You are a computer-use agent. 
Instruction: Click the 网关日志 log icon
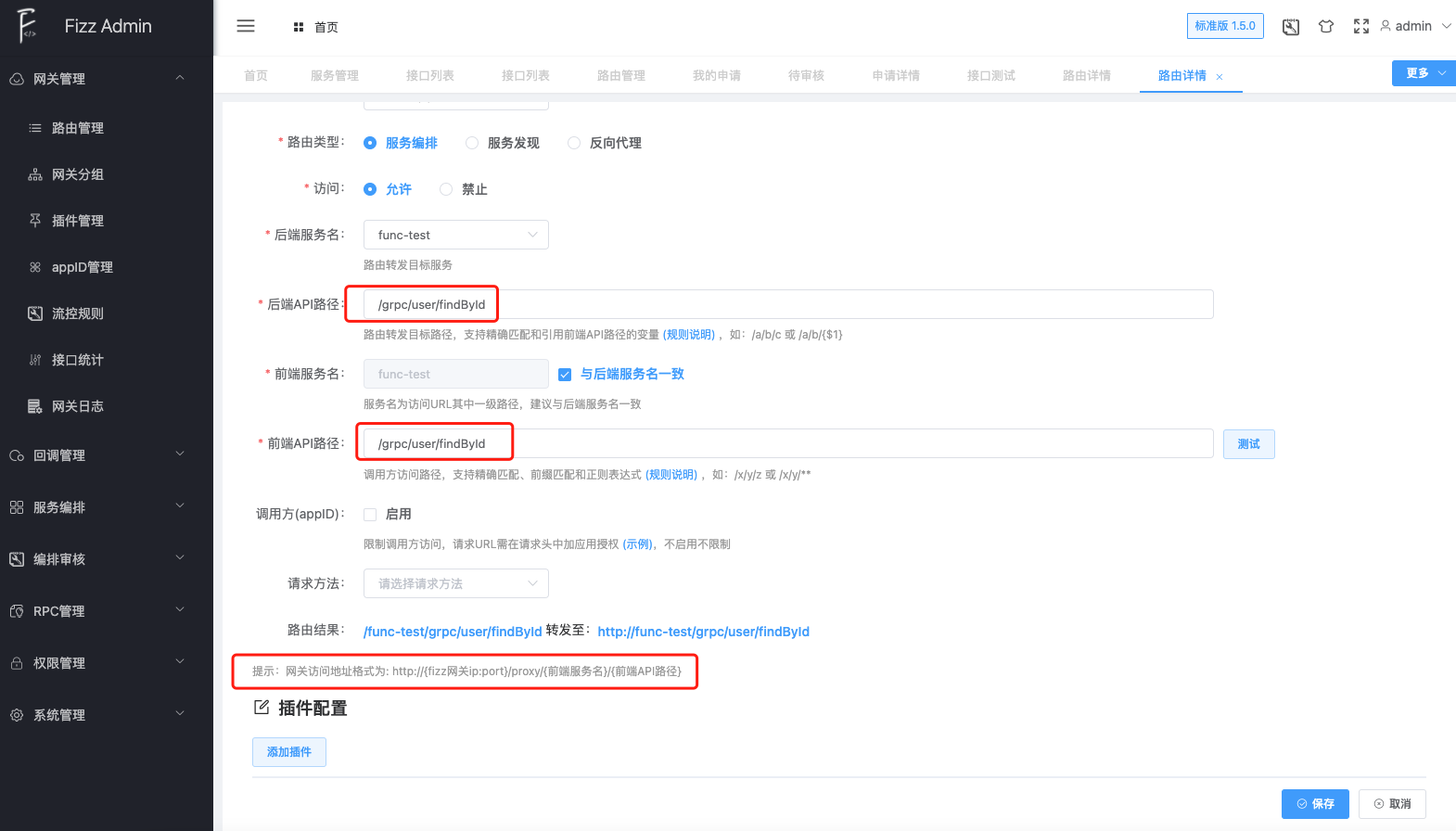pos(35,406)
